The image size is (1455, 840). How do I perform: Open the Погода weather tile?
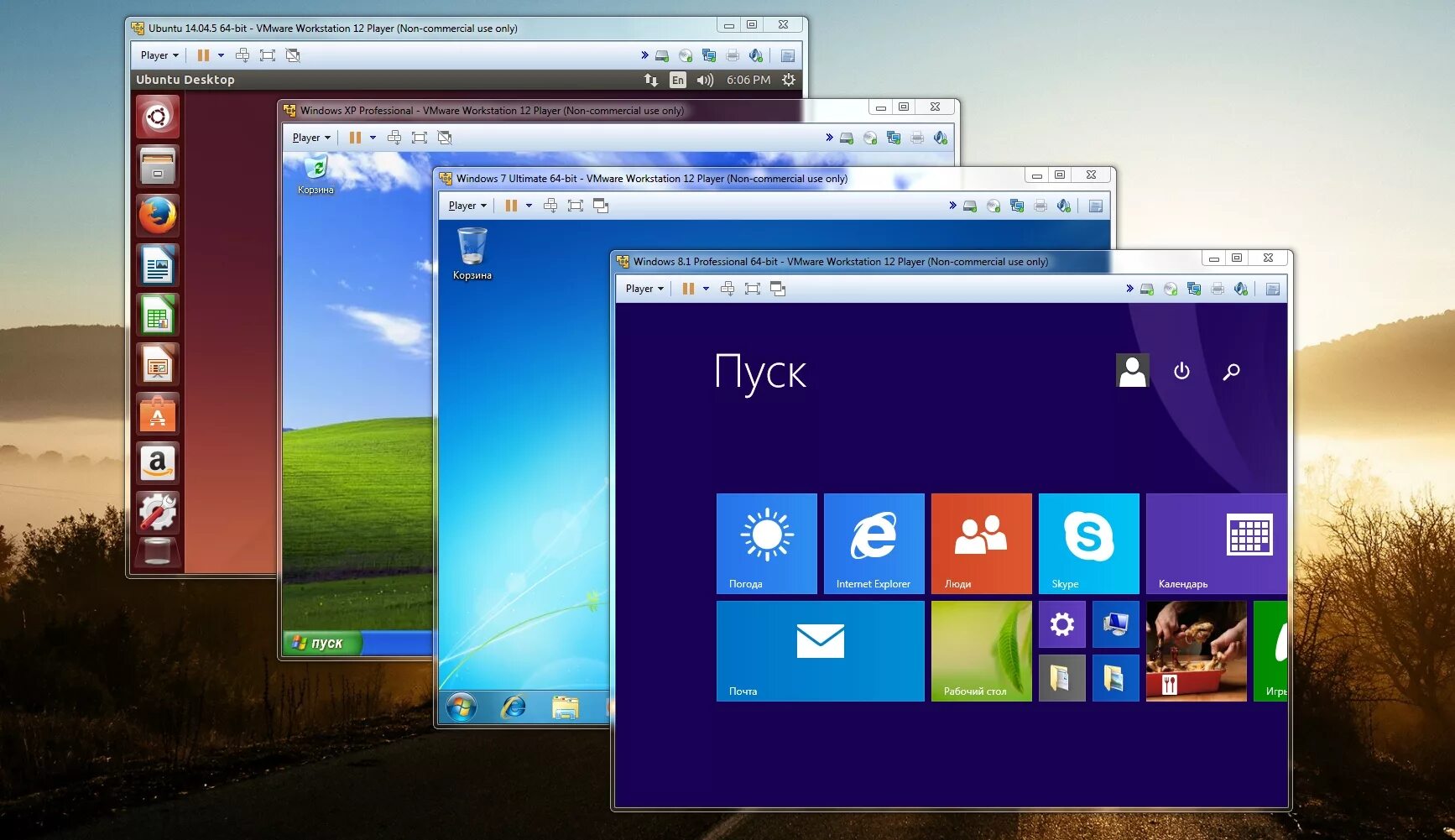pyautogui.click(x=767, y=544)
